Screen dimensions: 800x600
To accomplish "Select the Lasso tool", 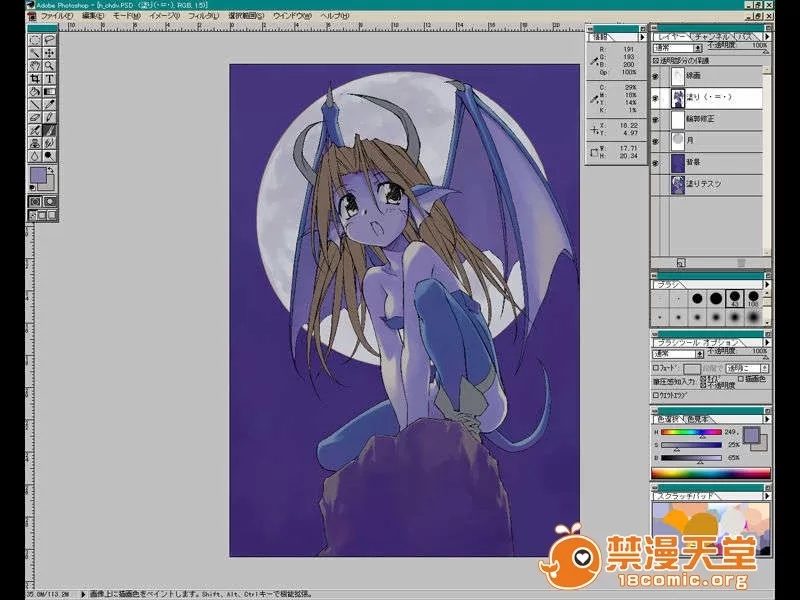I will click(49, 40).
